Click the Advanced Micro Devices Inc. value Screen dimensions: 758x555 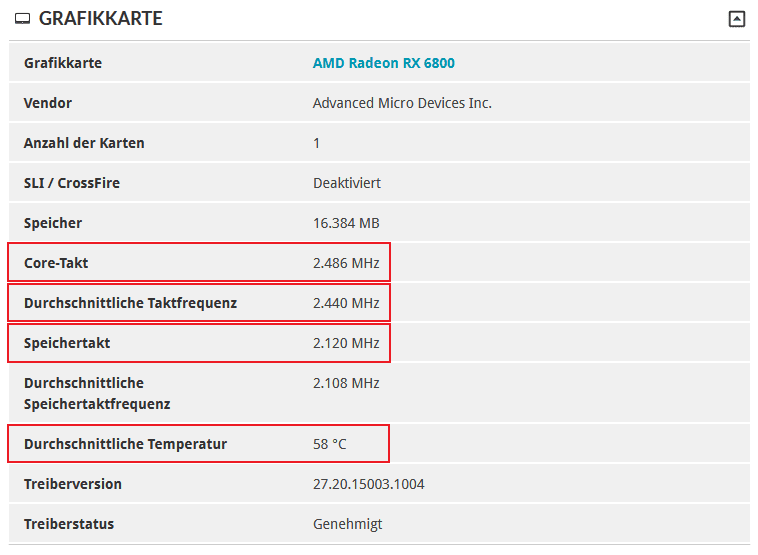click(402, 103)
